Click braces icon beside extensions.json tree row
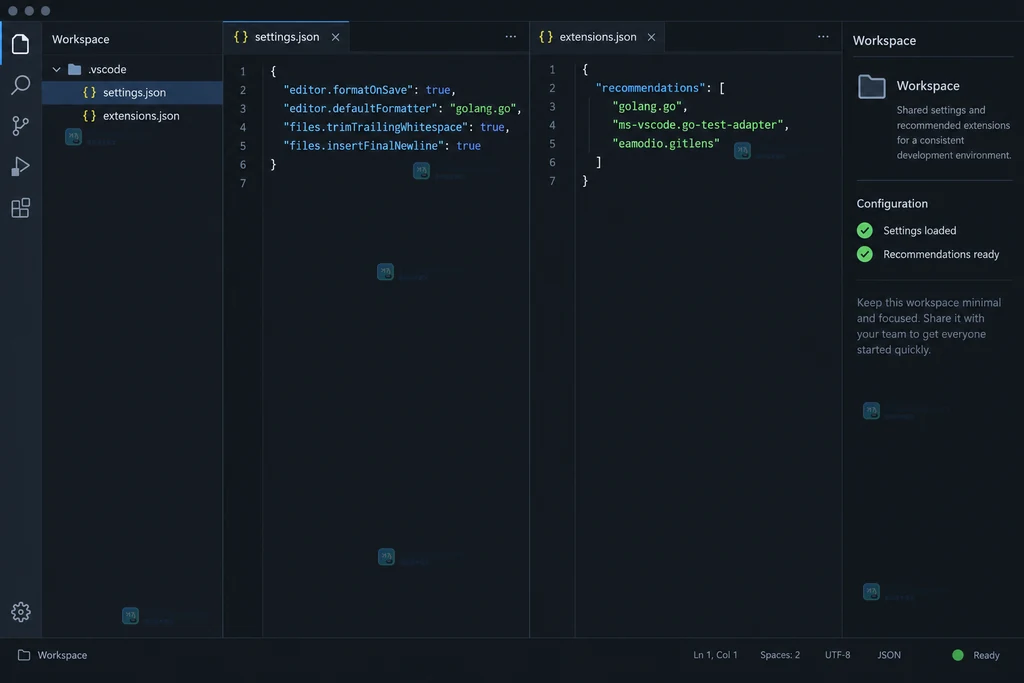The image size is (1024, 683). click(89, 116)
